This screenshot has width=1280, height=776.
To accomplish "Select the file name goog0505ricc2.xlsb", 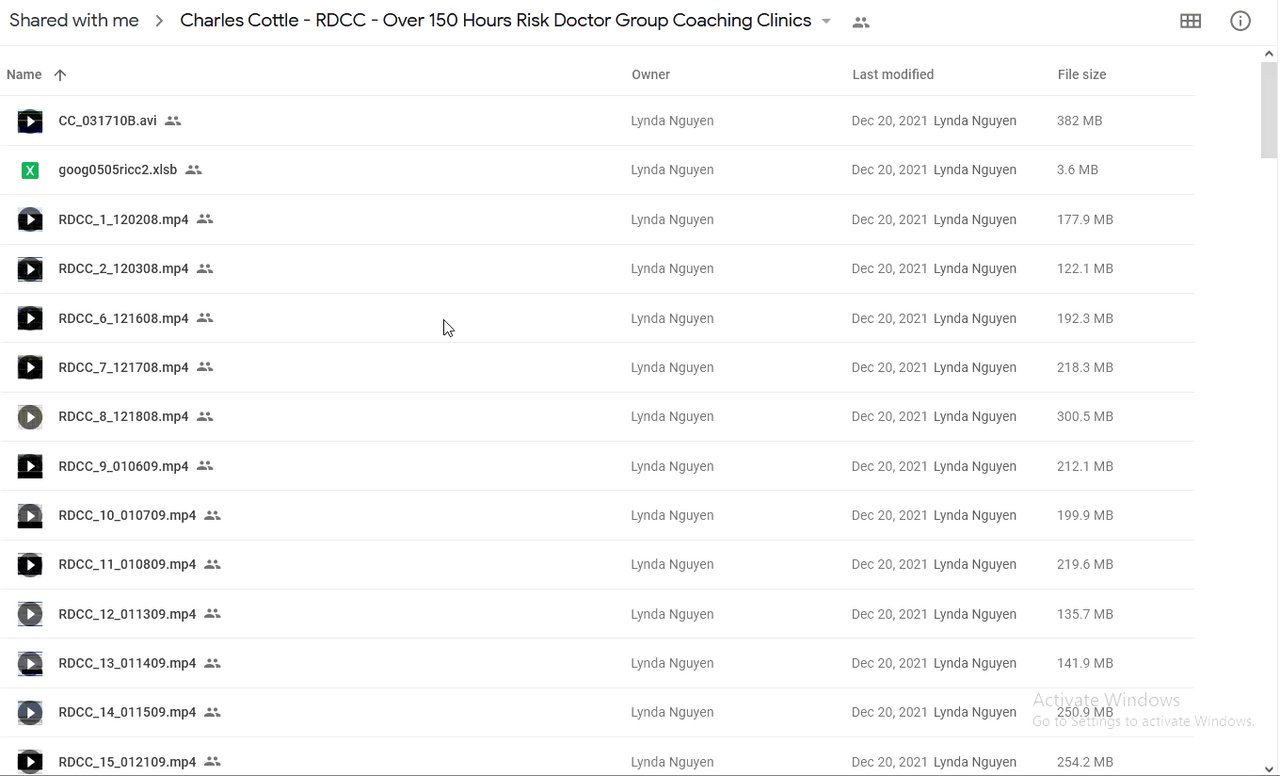I will point(118,170).
